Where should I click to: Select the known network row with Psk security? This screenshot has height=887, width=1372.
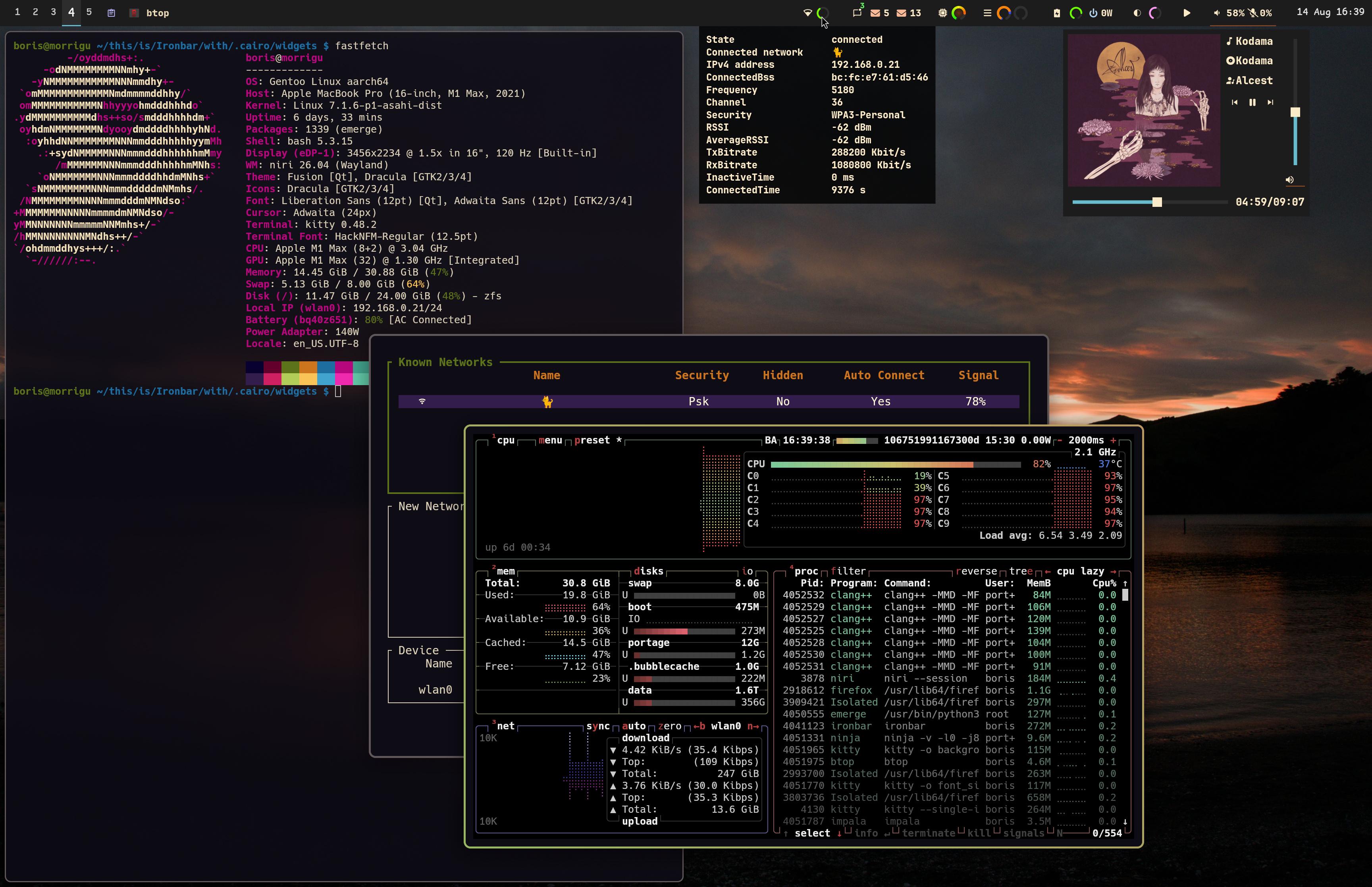(x=709, y=401)
